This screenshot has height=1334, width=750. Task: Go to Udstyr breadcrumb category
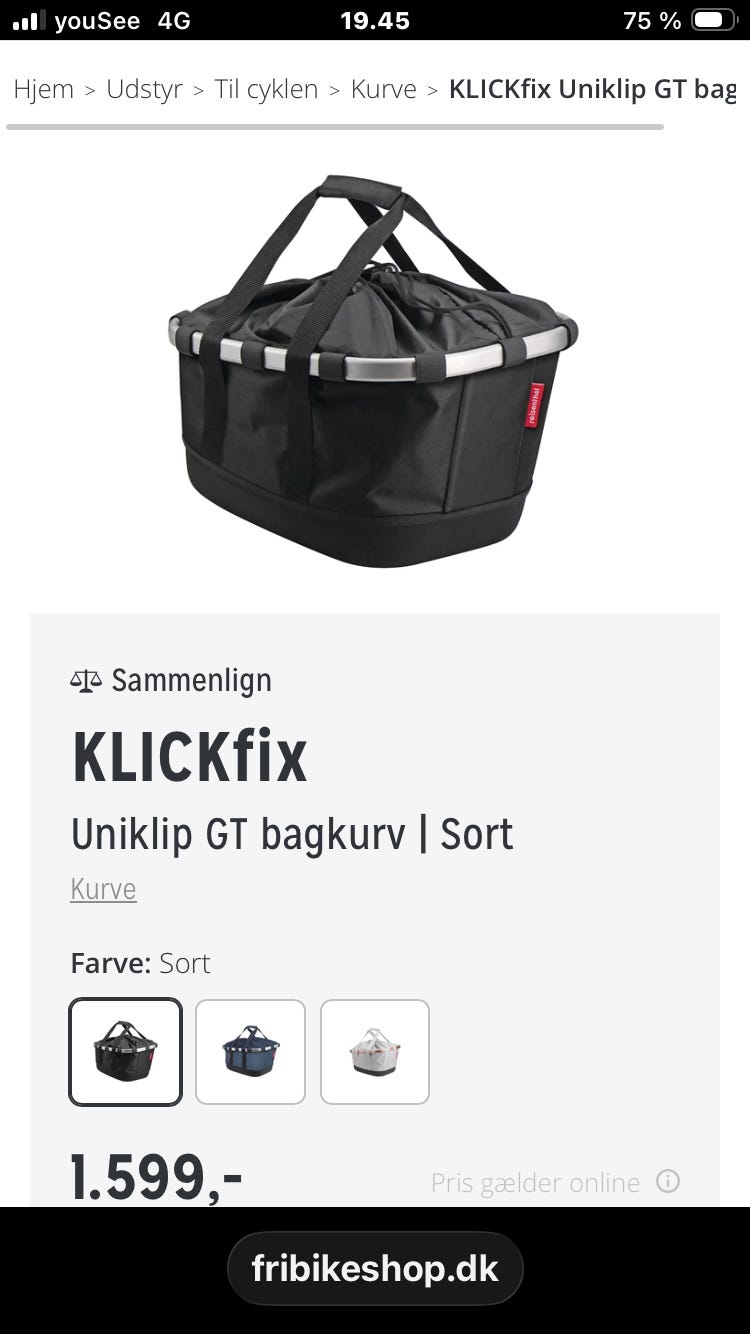[x=145, y=89]
